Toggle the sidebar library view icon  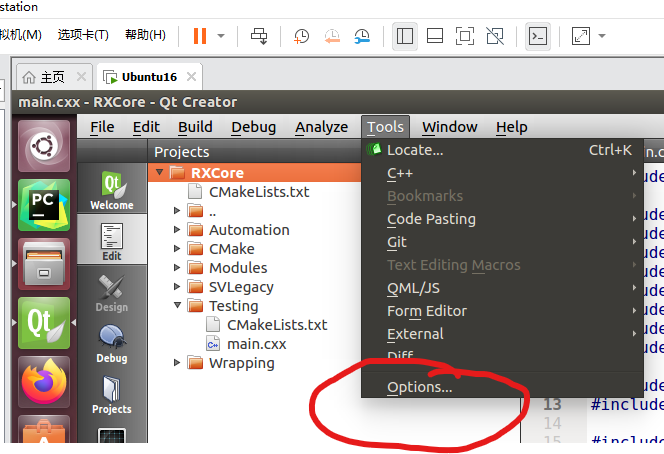pyautogui.click(x=404, y=36)
